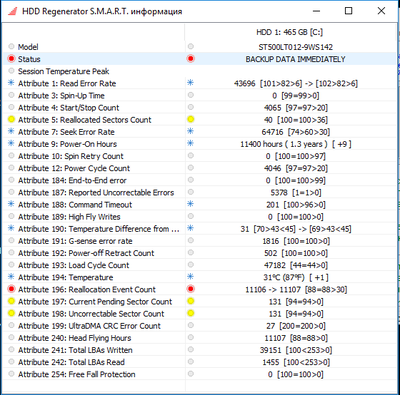This screenshot has width=400, height=395.
Task: Click the value 1455 [100<253>0]
Action: pos(296,362)
